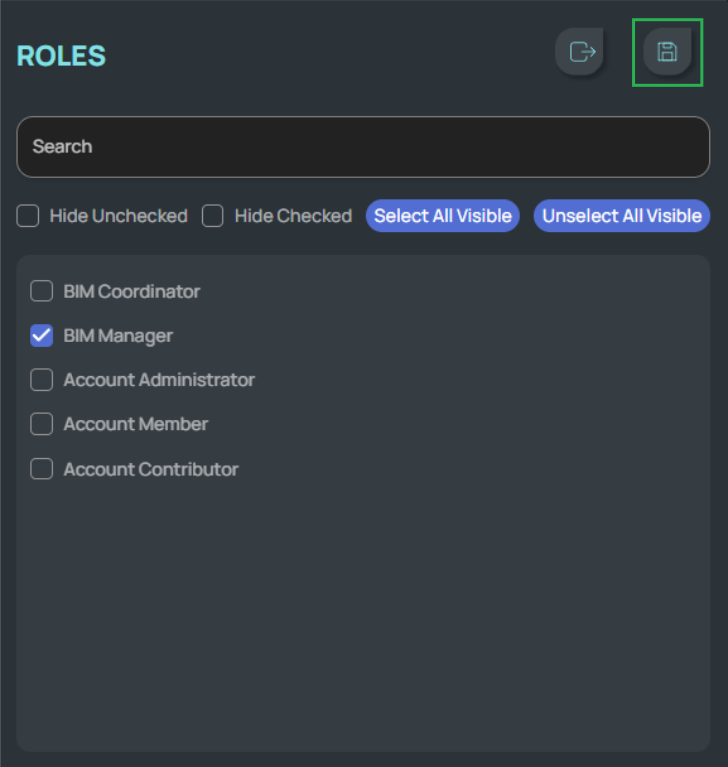
Task: Click the export icon beside save
Action: click(x=581, y=52)
